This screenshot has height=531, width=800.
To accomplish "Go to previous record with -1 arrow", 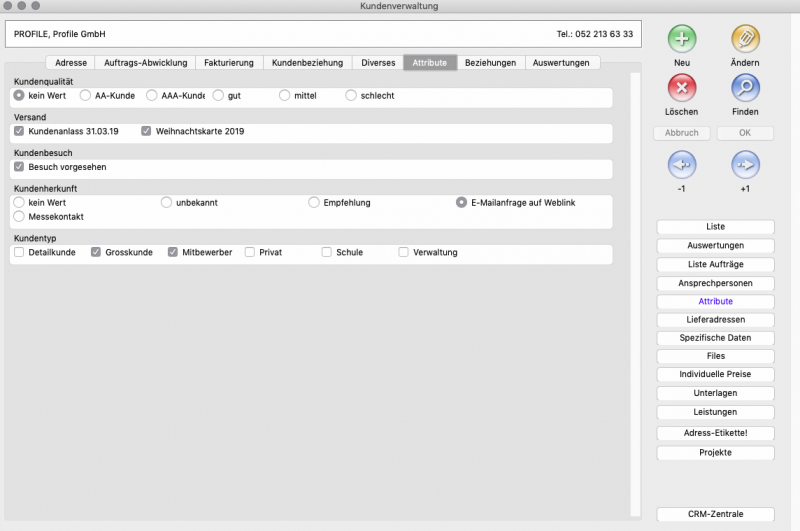I will [x=682, y=164].
